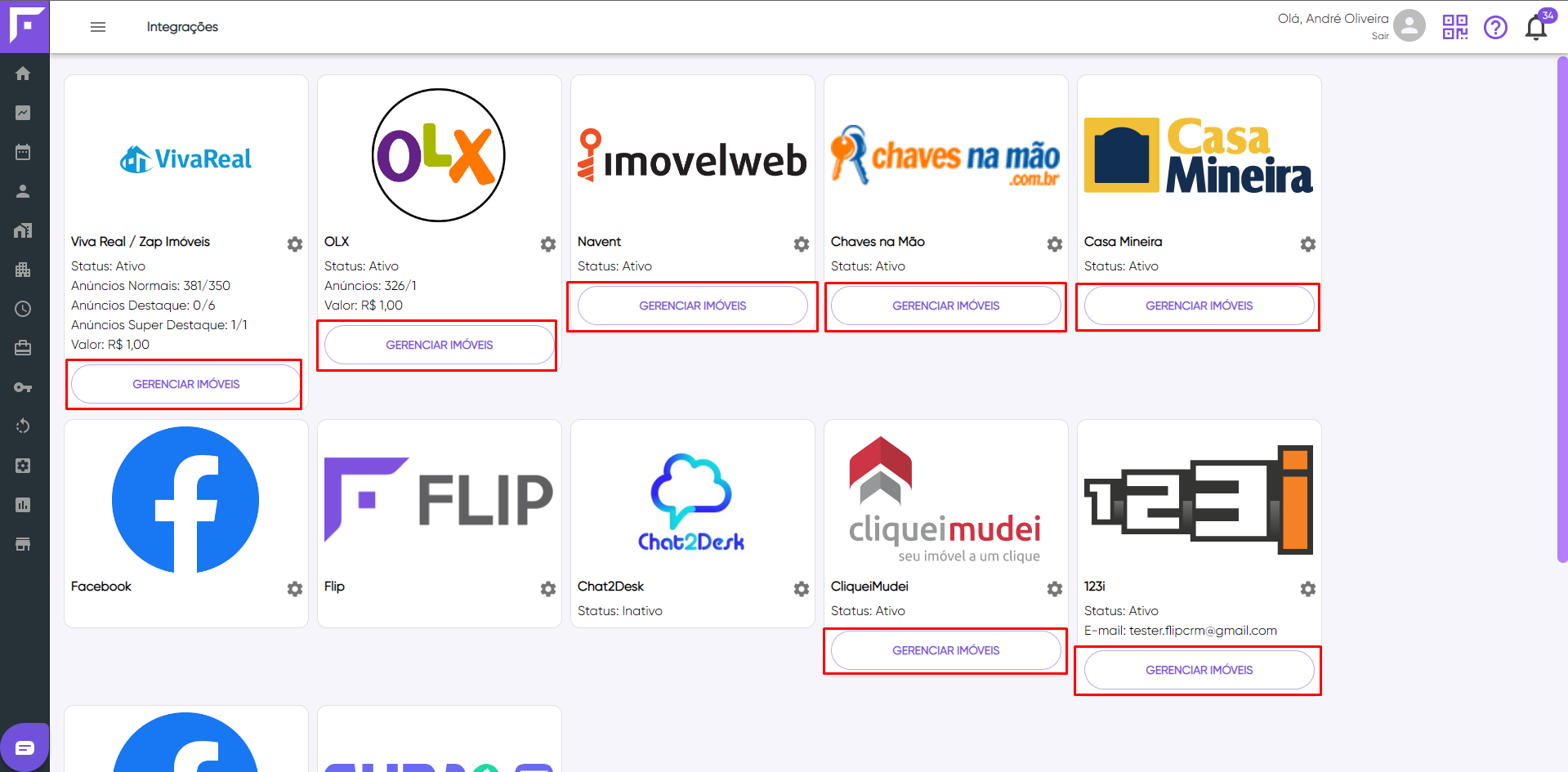Click the VivaReal logo image
Viewport: 1568px width, 772px height.
click(186, 158)
